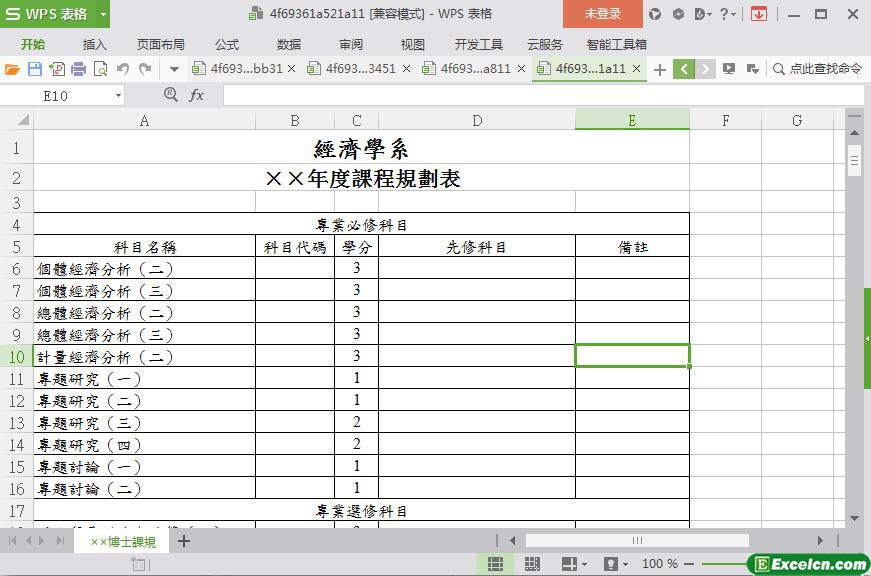The width and height of the screenshot is (871, 576).
Task: Open the 云服务 ribbon tab
Action: click(545, 44)
